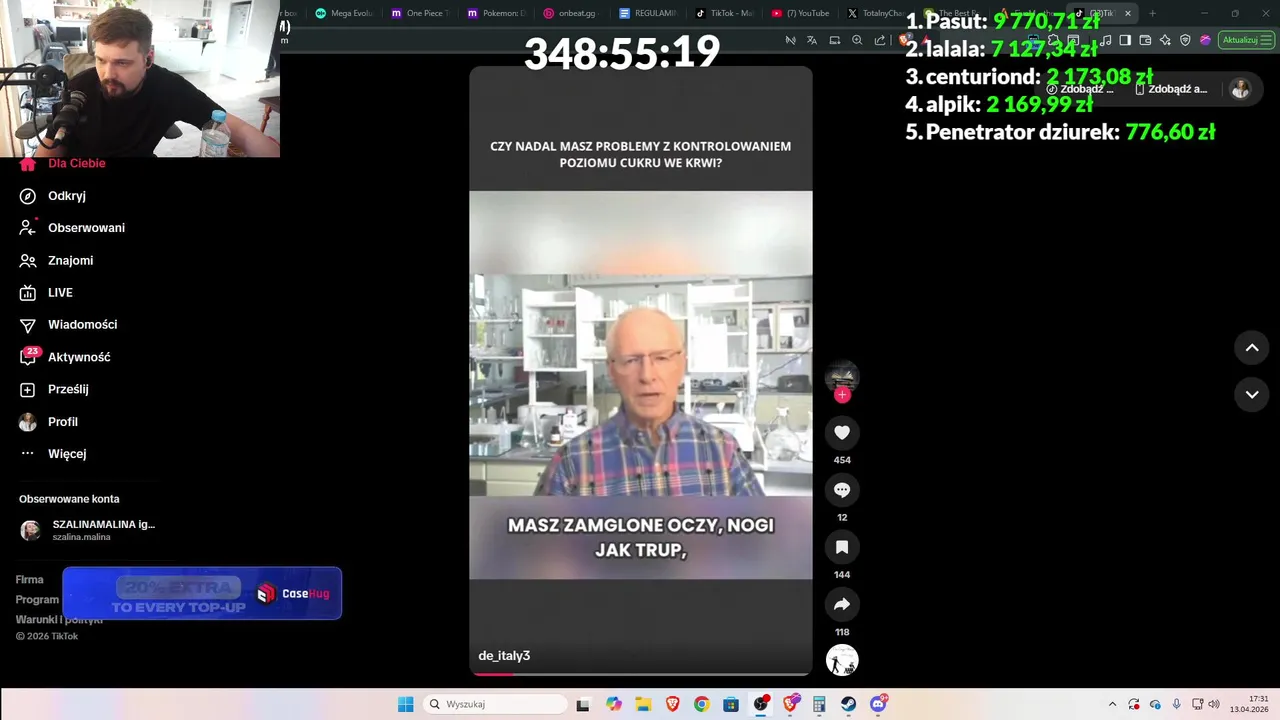Expand the Więcej more options

tap(53, 454)
